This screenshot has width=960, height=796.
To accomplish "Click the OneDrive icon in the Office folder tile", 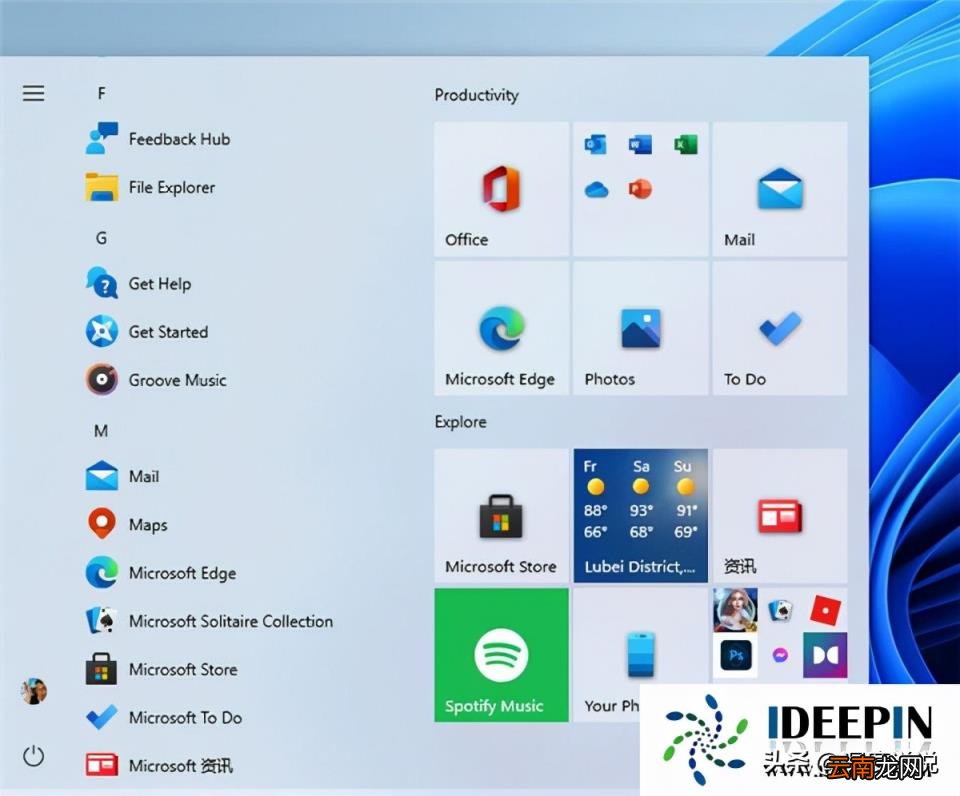I will 596,190.
